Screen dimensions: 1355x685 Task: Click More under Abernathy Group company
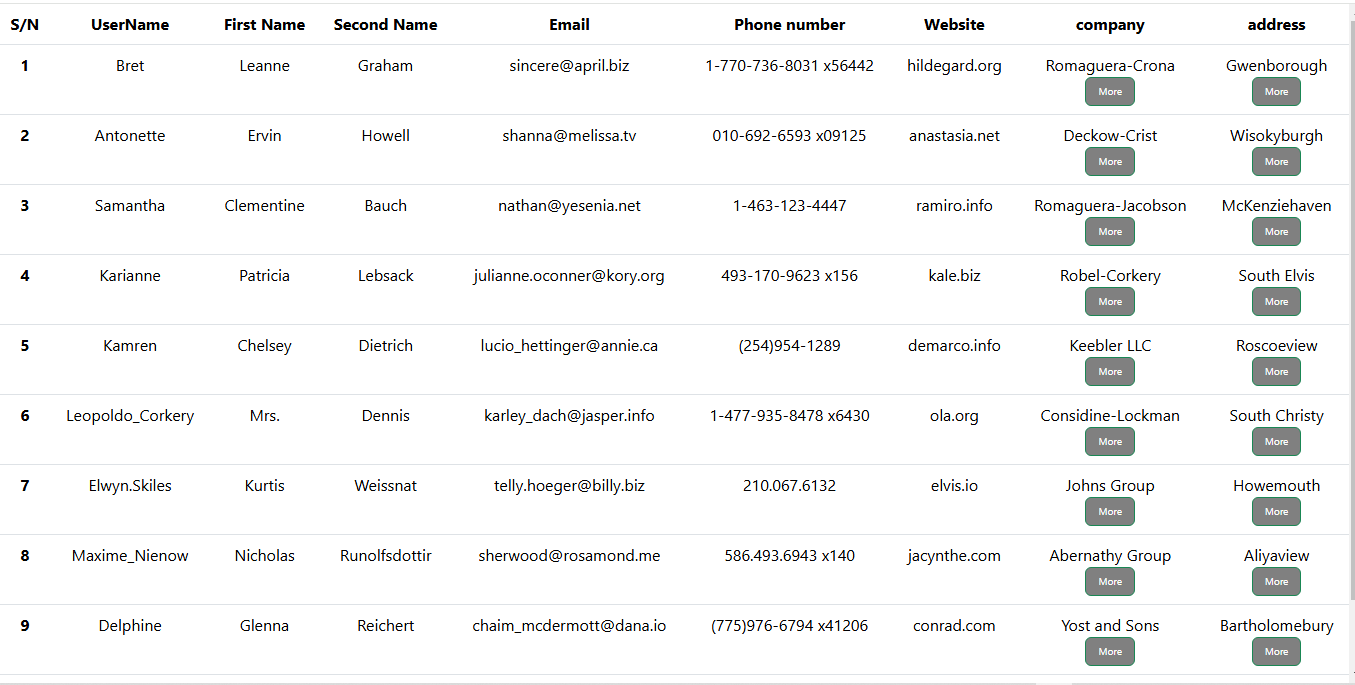pos(1110,582)
